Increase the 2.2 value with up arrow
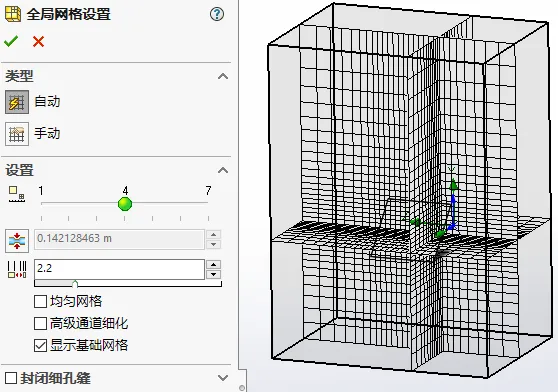558x392 pixels. click(x=214, y=264)
